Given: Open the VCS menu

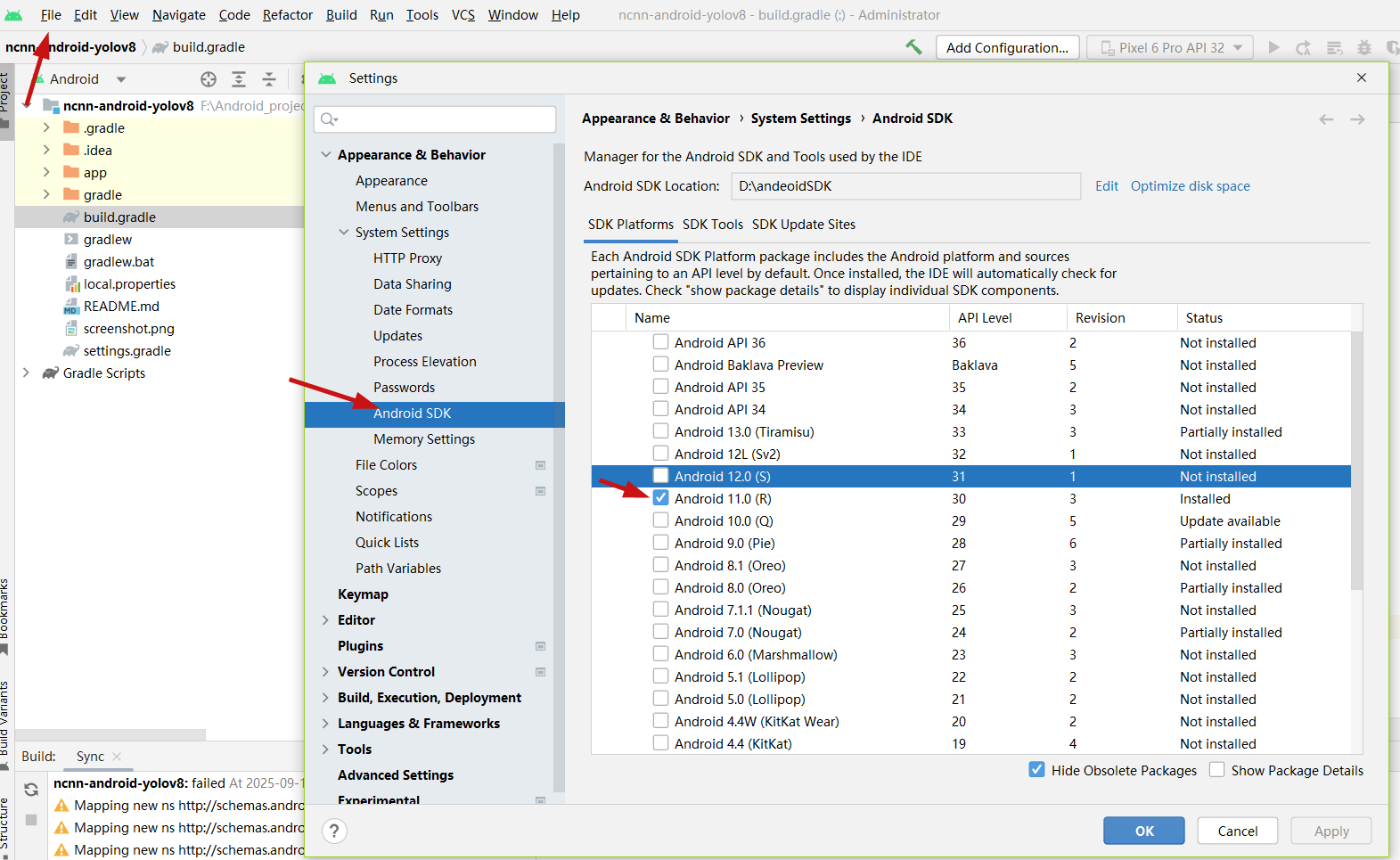Looking at the screenshot, I should 463,15.
